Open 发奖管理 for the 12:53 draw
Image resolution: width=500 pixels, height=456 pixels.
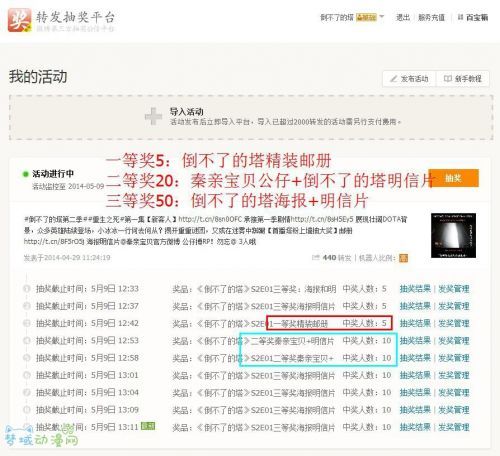[x=454, y=341]
